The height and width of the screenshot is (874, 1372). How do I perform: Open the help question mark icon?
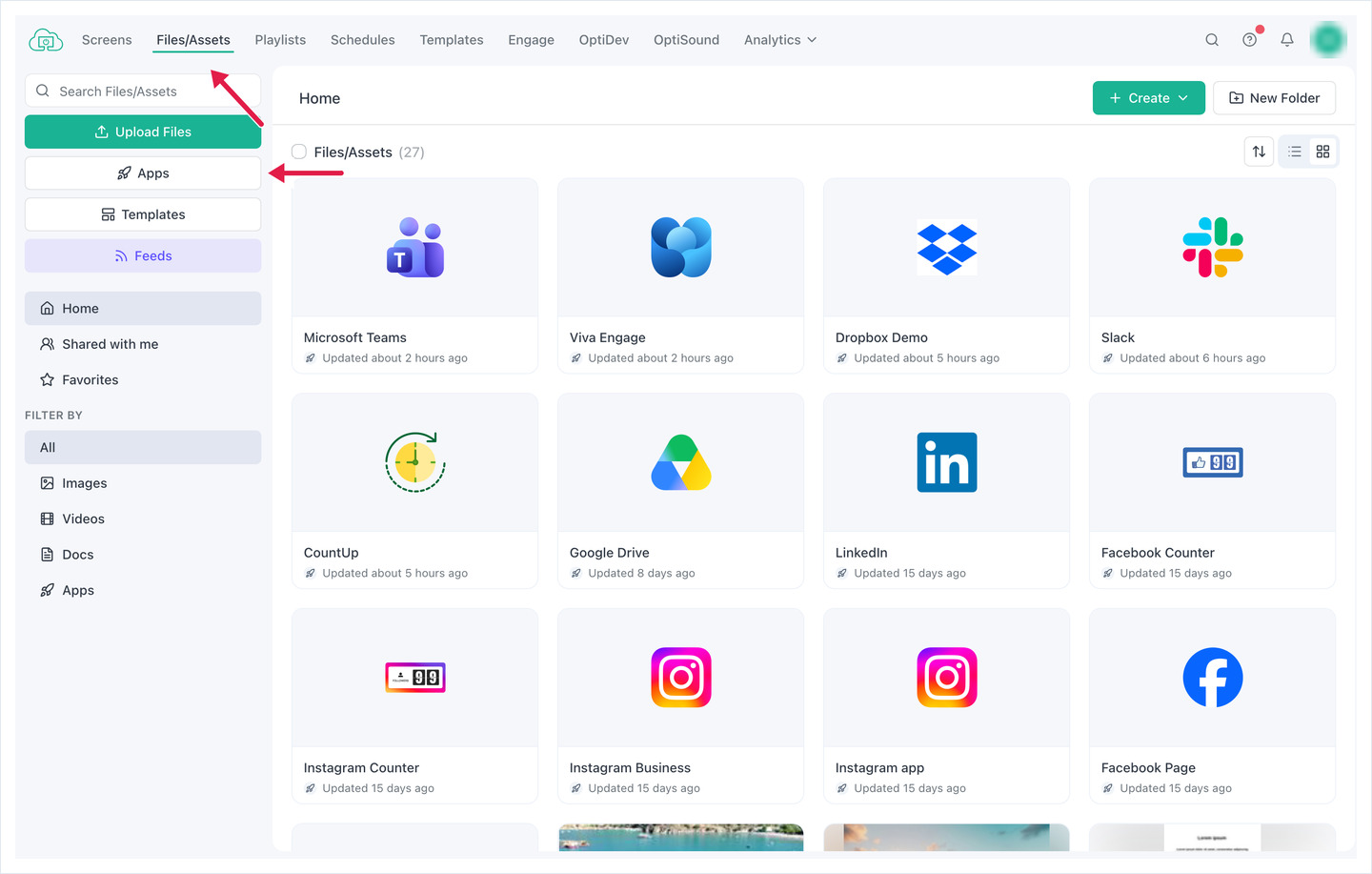coord(1250,40)
